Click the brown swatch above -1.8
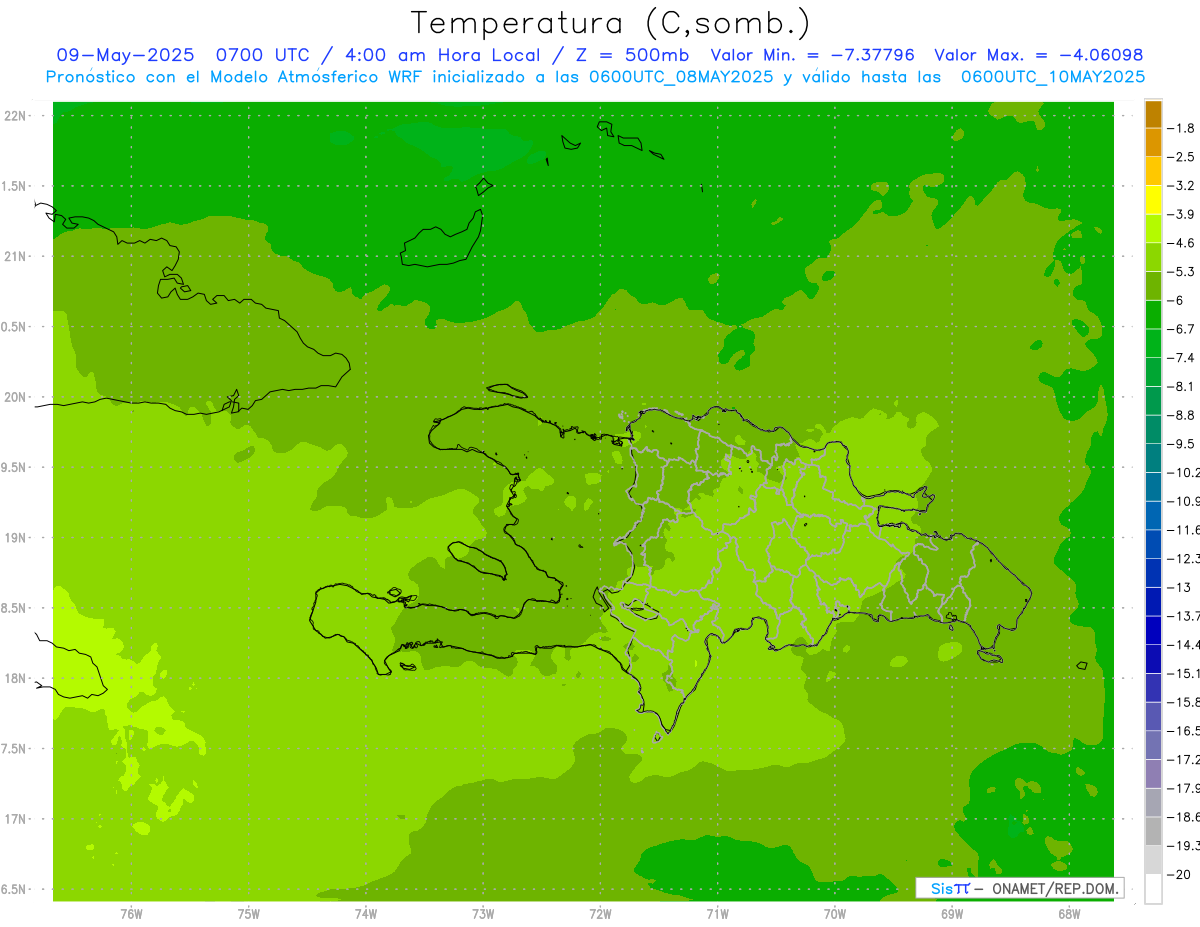Screen dimensions: 1200x927 pyautogui.click(x=1153, y=114)
